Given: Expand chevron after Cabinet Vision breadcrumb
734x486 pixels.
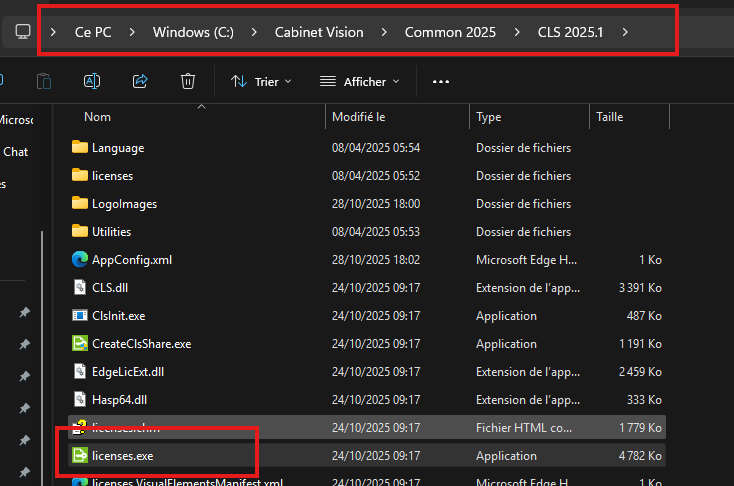Looking at the screenshot, I should pyautogui.click(x=385, y=32).
